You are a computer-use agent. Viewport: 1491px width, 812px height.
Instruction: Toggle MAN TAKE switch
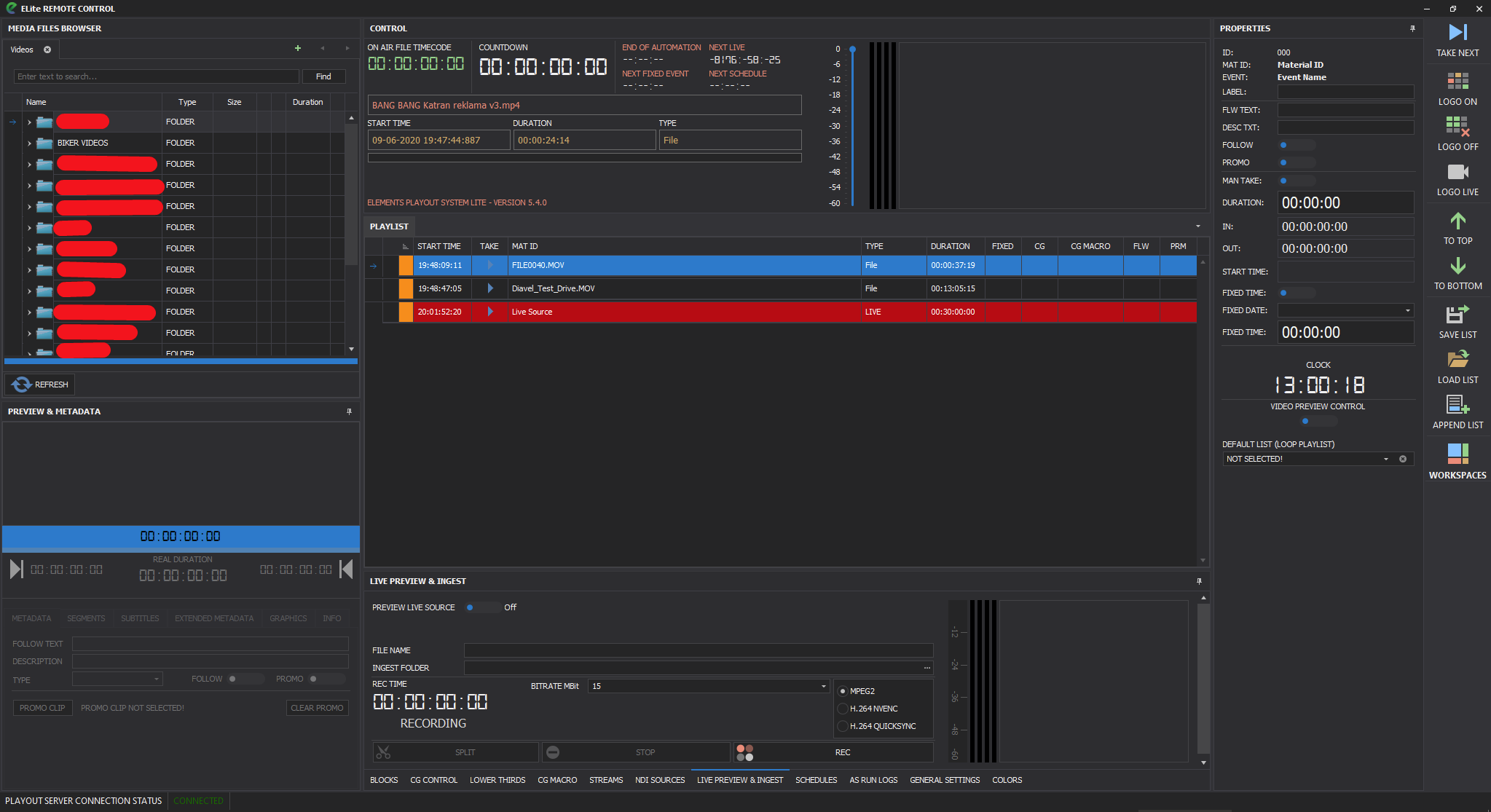[x=1297, y=181]
